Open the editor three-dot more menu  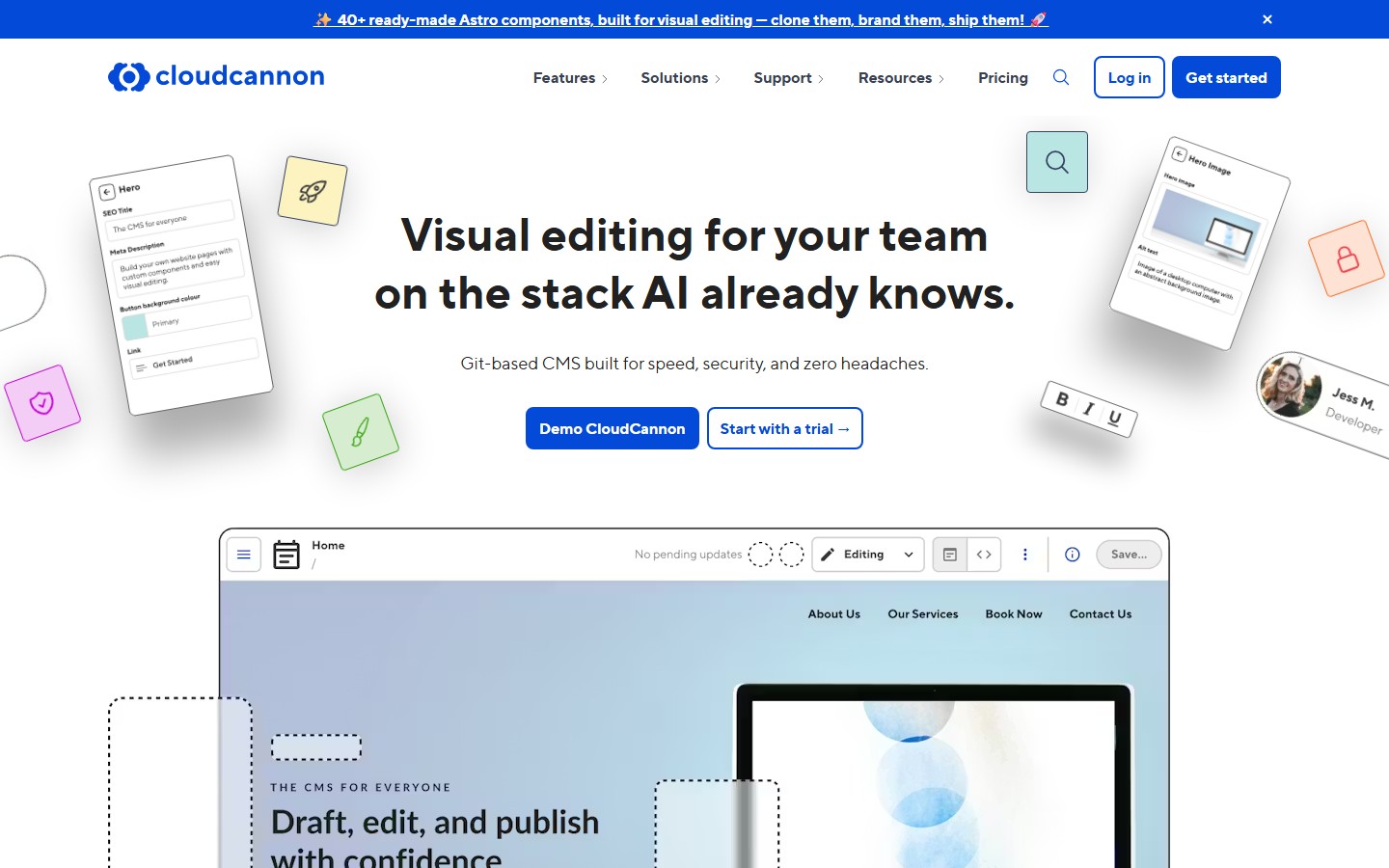point(1025,555)
